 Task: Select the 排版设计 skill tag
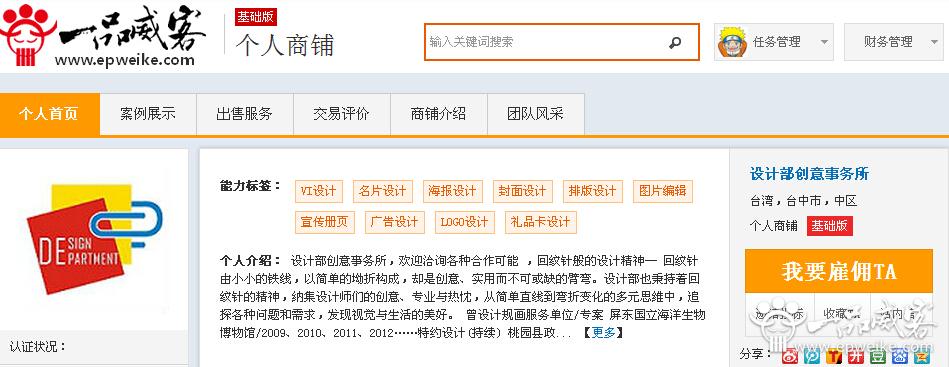click(x=593, y=191)
